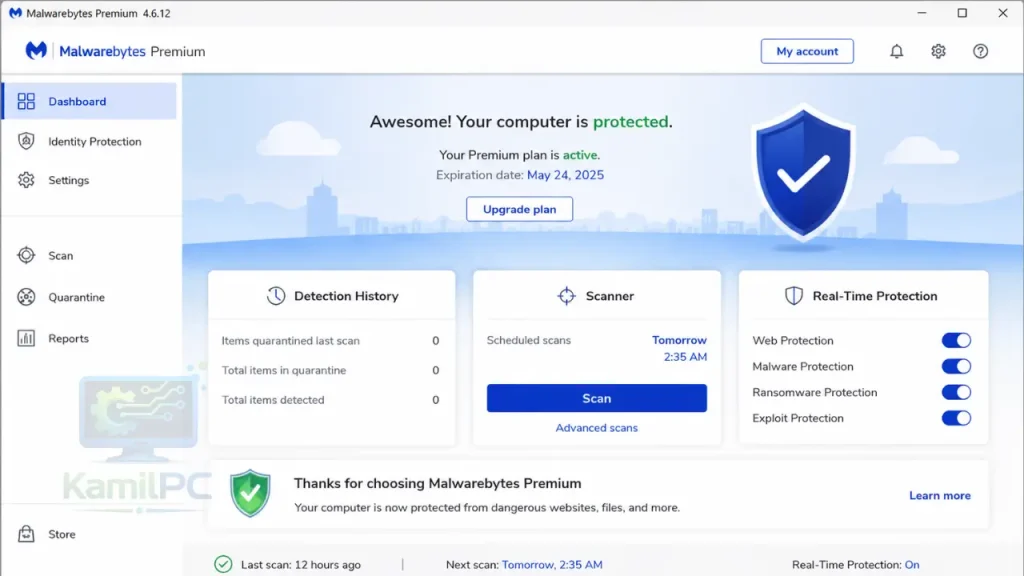Viewport: 1024px width, 576px height.
Task: Click the Reports chart icon in the sidebar
Action: click(x=26, y=338)
